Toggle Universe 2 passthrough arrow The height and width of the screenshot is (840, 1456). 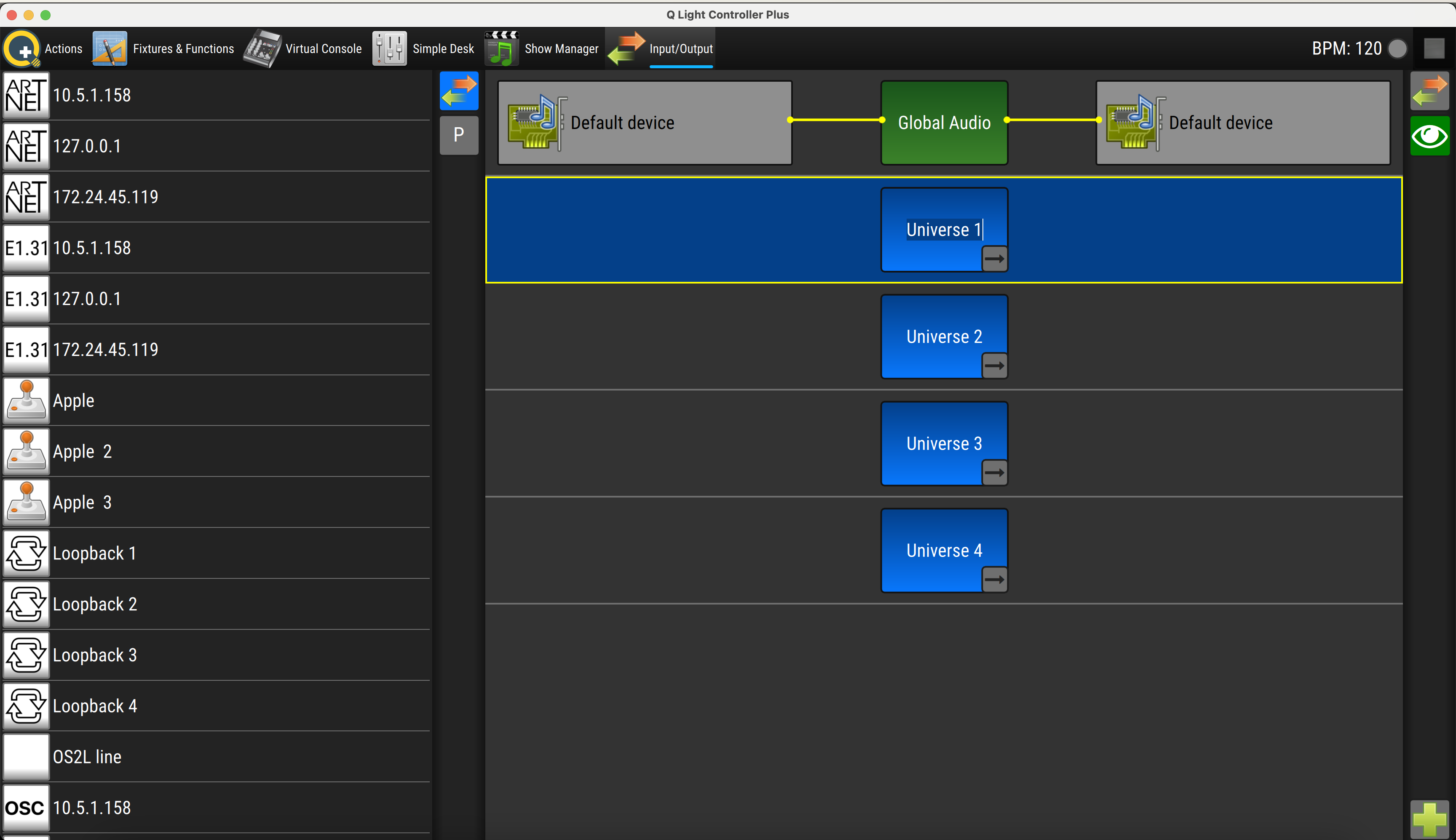[995, 366]
